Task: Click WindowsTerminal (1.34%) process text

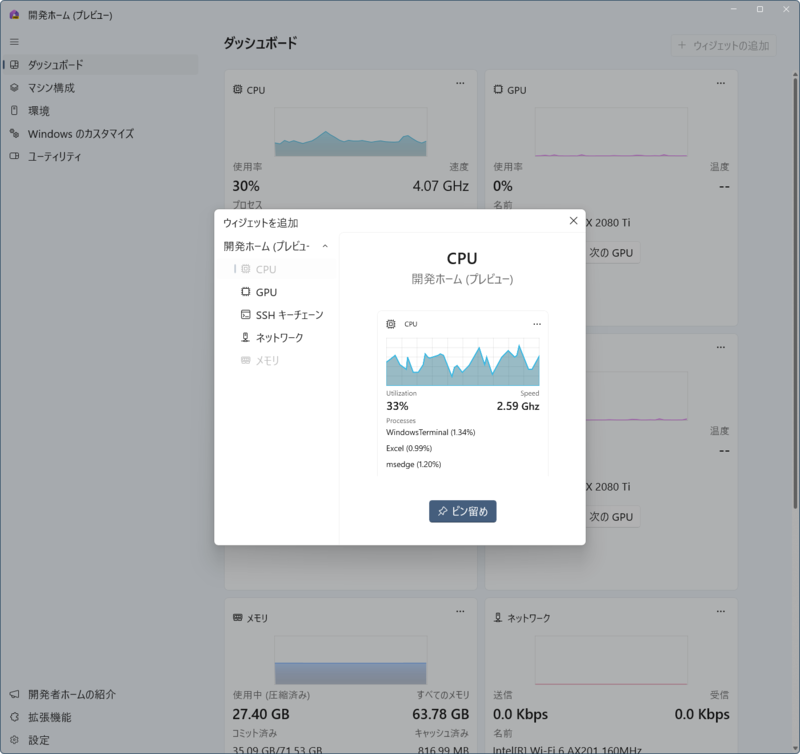Action: [431, 432]
